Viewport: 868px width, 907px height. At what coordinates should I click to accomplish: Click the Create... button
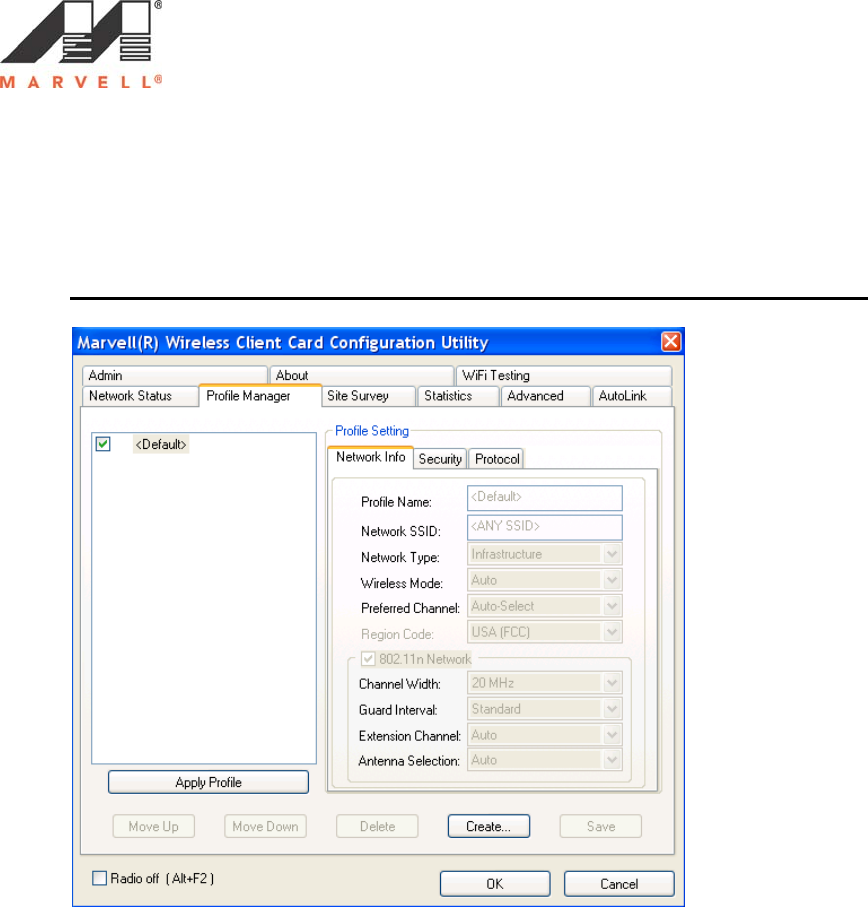(x=489, y=826)
